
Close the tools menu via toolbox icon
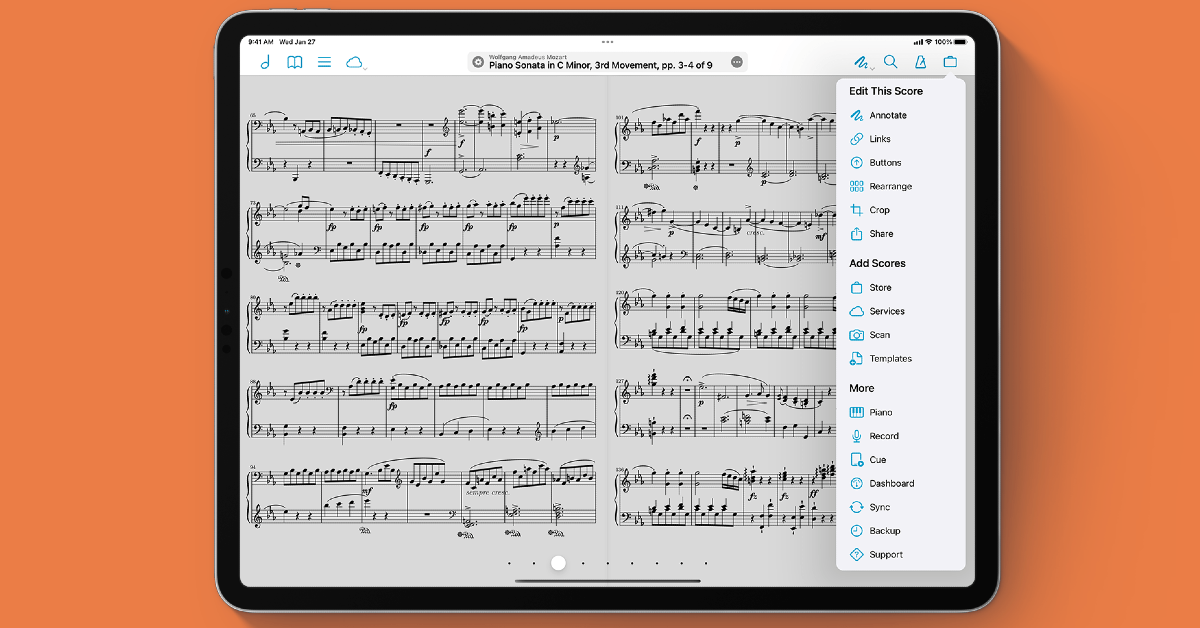(950, 62)
